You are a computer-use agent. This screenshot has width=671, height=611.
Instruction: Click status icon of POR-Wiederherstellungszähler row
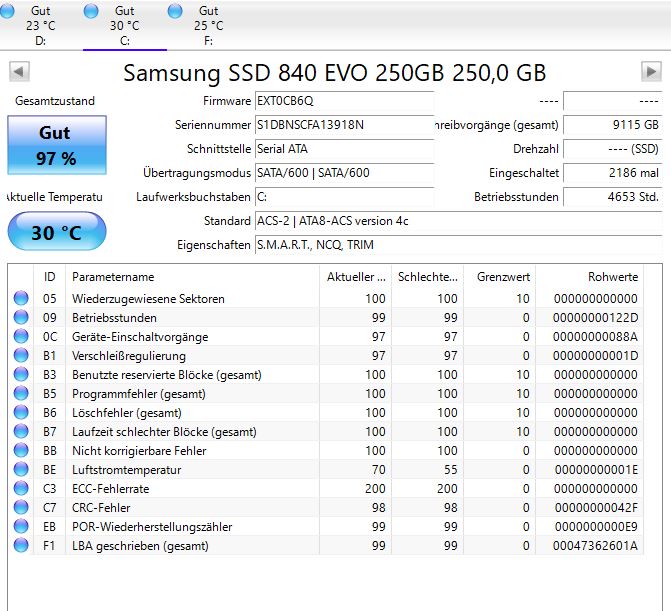point(21,526)
